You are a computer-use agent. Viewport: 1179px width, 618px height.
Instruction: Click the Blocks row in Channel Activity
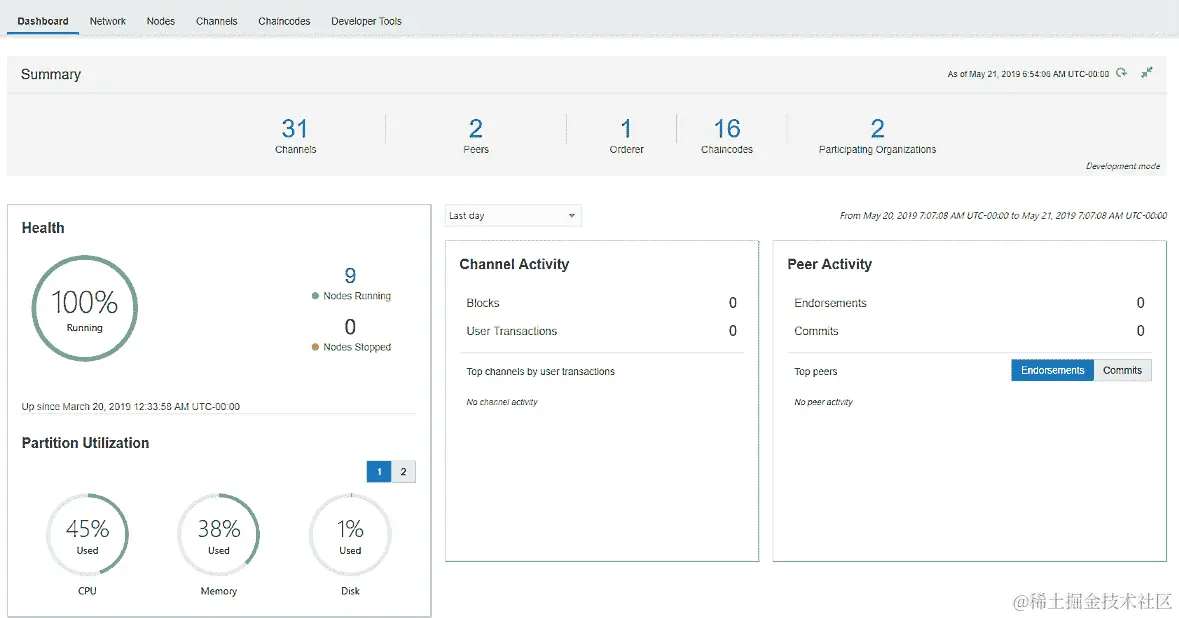602,303
